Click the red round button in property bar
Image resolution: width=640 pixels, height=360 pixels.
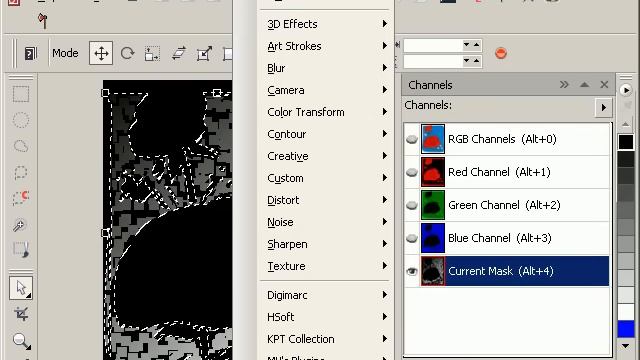[x=501, y=53]
